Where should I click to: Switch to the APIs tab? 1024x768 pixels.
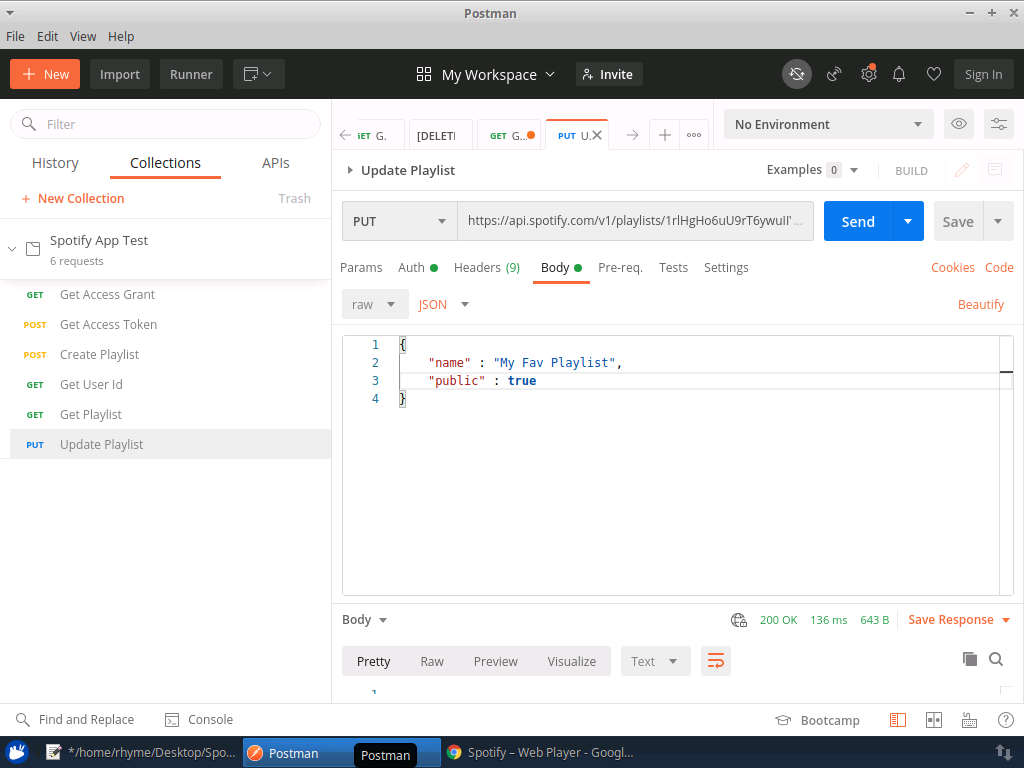[x=276, y=163]
